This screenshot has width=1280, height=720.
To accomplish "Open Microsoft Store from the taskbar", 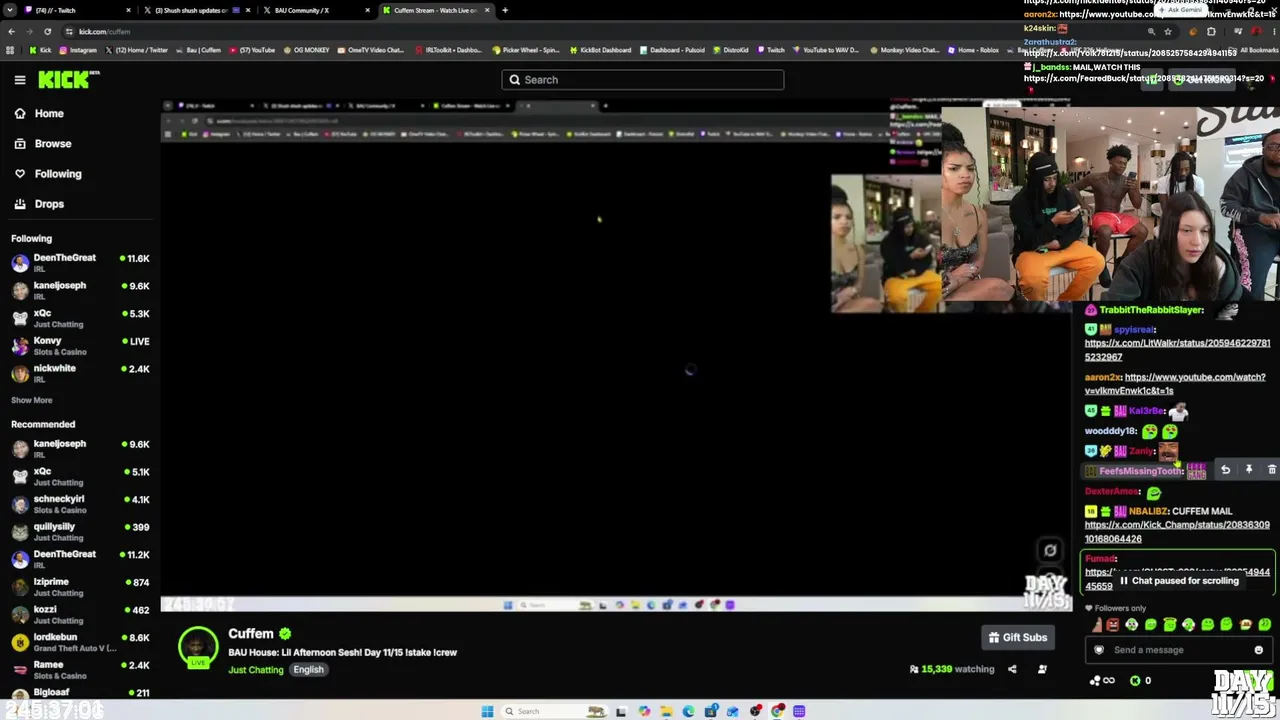I will 711,712.
